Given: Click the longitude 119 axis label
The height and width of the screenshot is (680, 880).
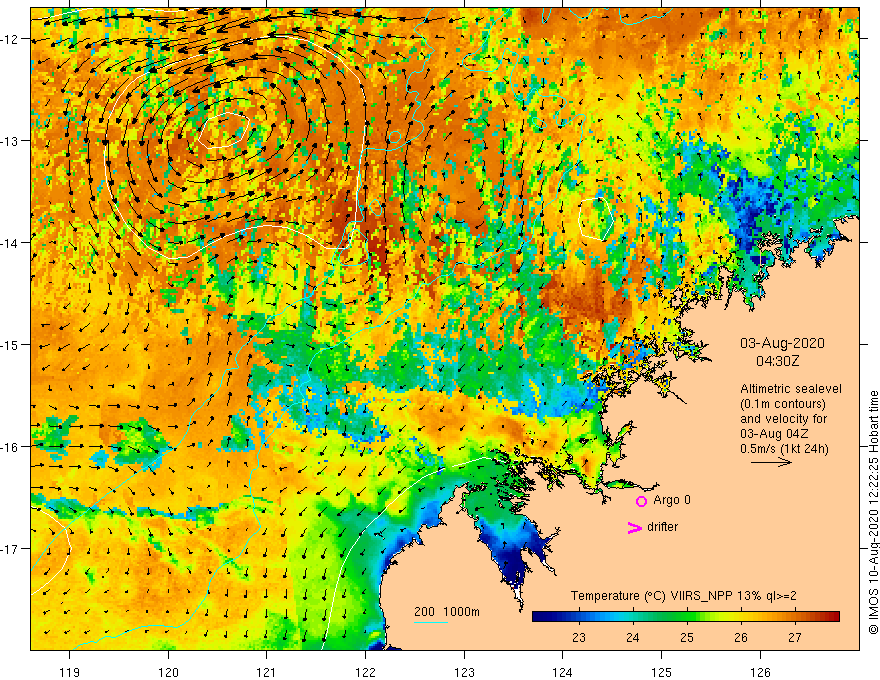Looking at the screenshot, I should 70,672.
